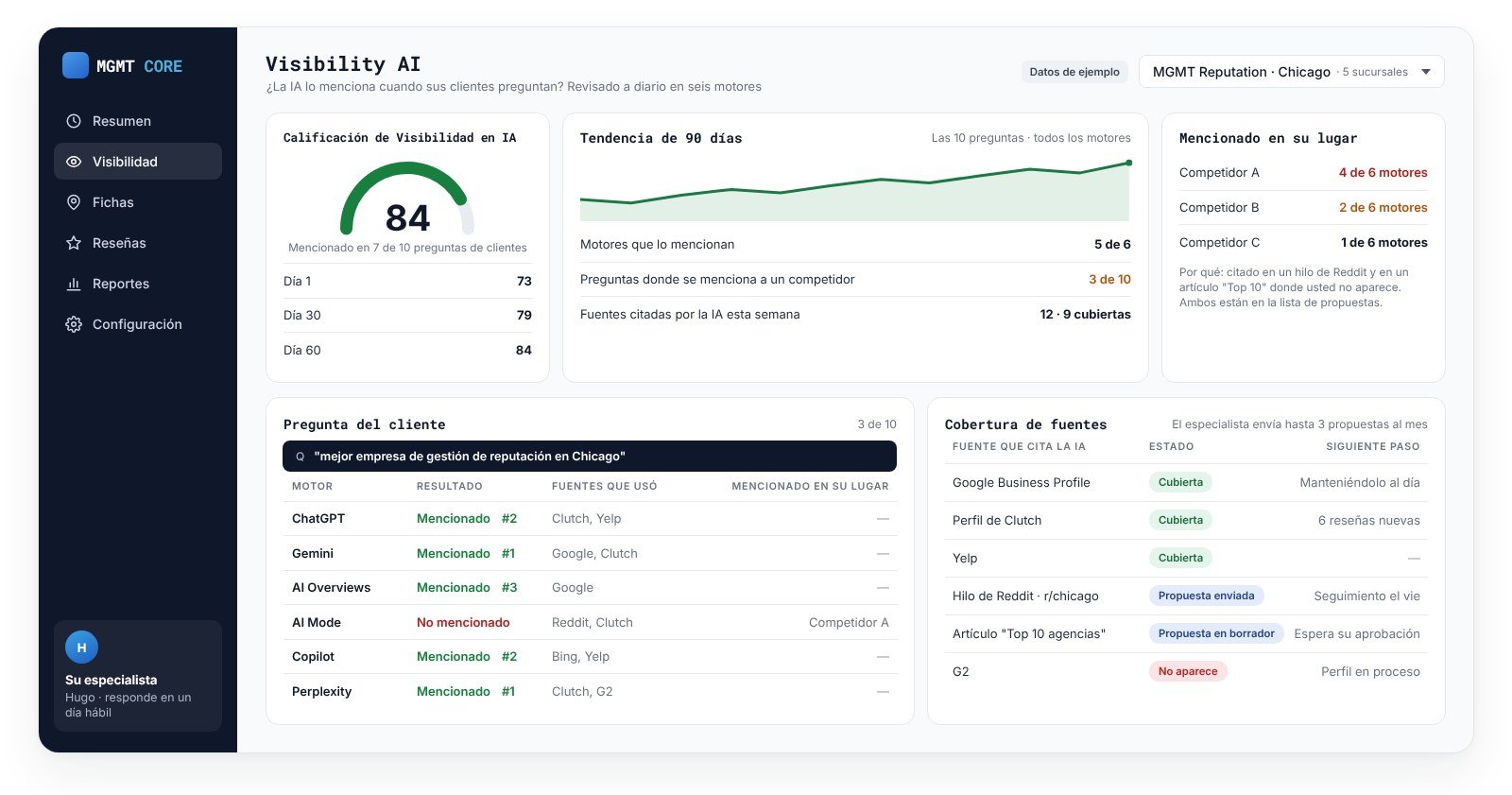Viewport: 1512px width, 795px height.
Task: Open the Resumen menu item
Action: (x=138, y=121)
